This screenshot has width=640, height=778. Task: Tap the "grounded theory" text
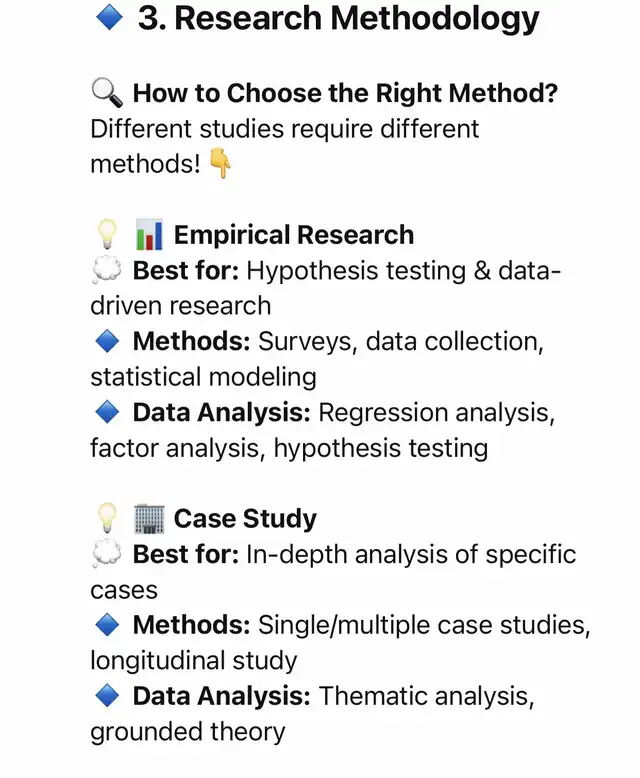(x=187, y=732)
